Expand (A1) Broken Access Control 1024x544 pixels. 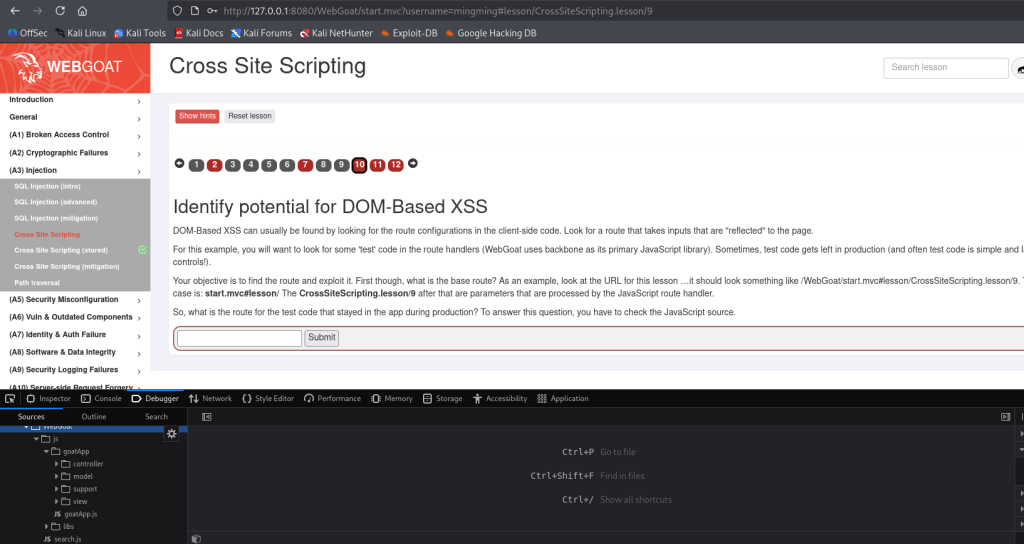click(x=75, y=135)
